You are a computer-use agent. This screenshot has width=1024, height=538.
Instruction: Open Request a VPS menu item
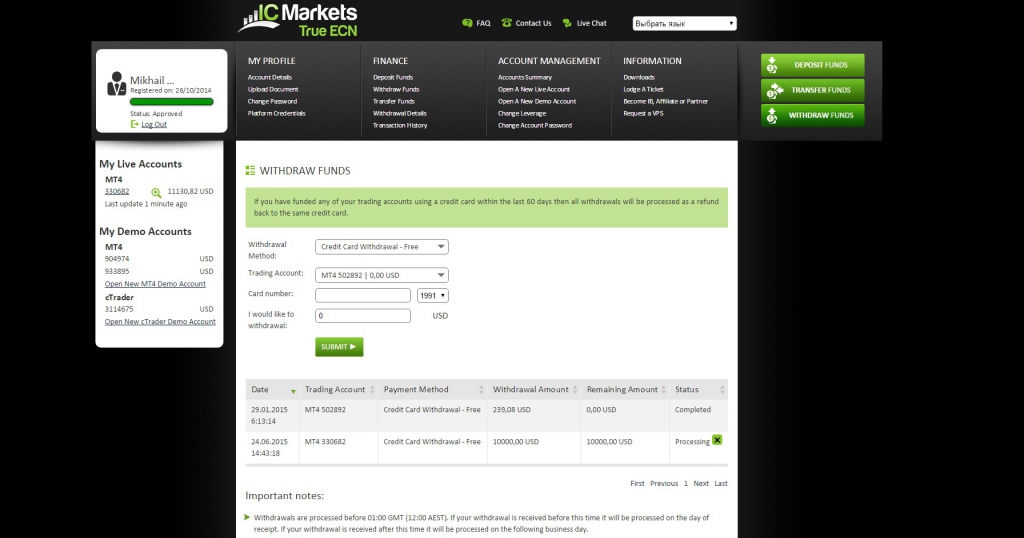(643, 113)
